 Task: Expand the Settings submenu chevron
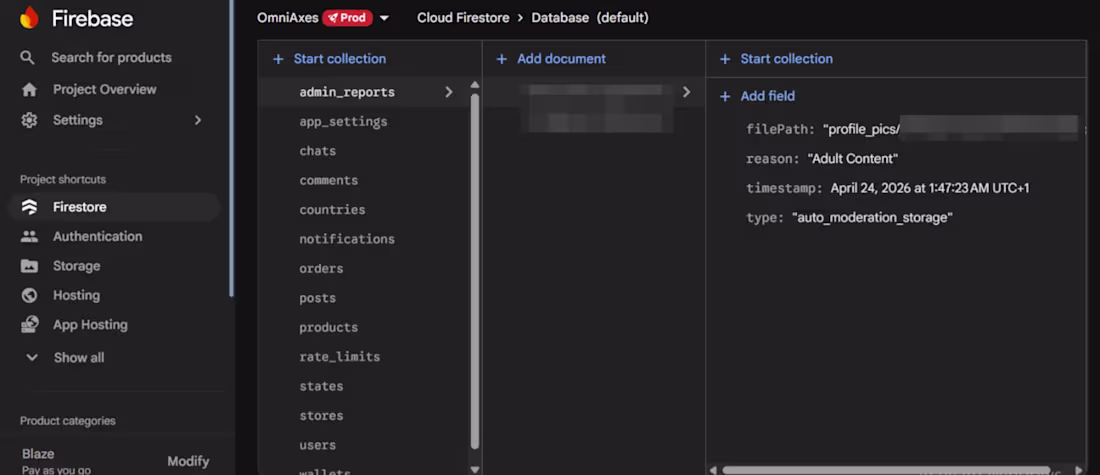click(x=198, y=121)
